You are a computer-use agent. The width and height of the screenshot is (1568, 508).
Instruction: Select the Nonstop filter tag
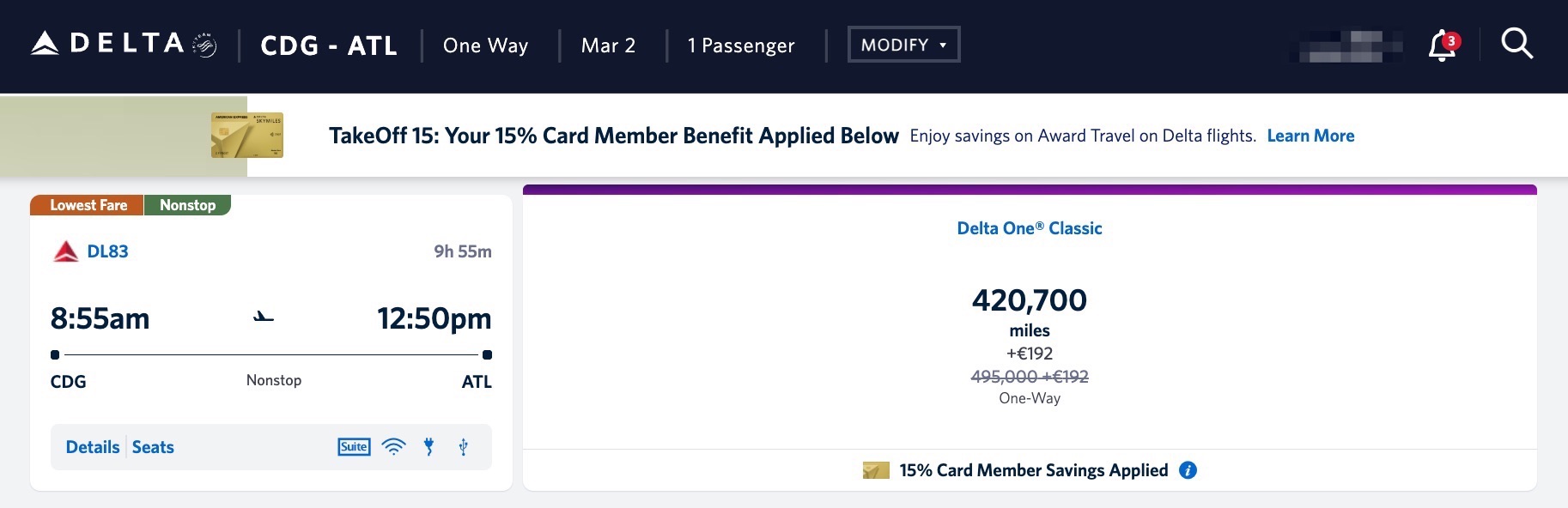(x=187, y=205)
